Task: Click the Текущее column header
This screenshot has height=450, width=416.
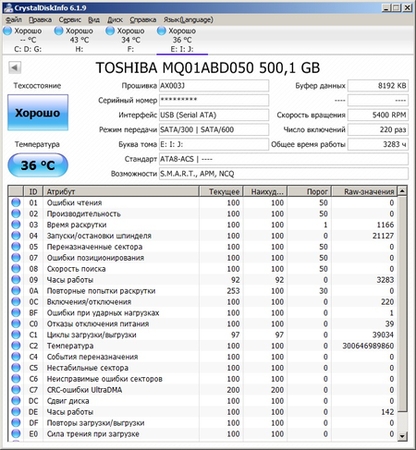Action: pos(221,192)
